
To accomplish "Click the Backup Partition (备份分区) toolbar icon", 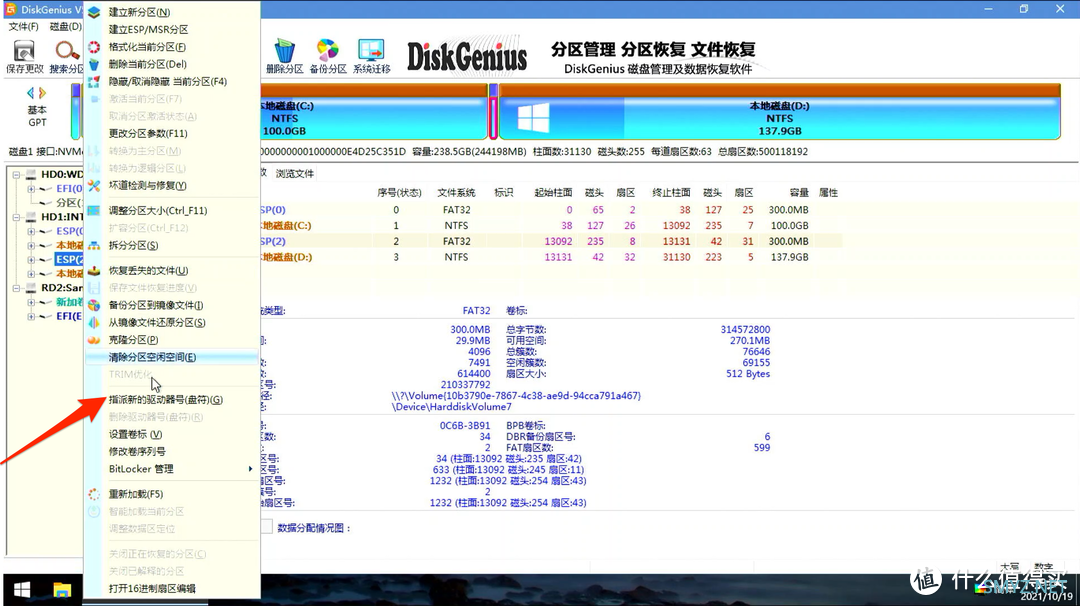I will click(x=328, y=56).
